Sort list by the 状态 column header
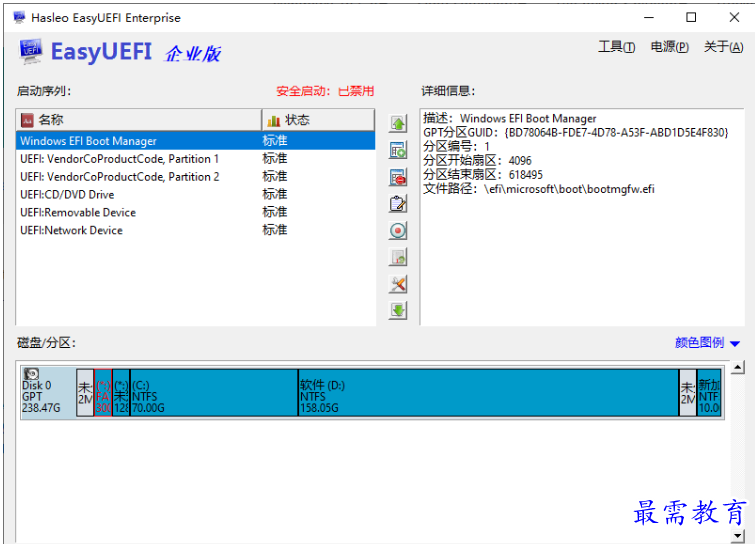 (x=318, y=120)
